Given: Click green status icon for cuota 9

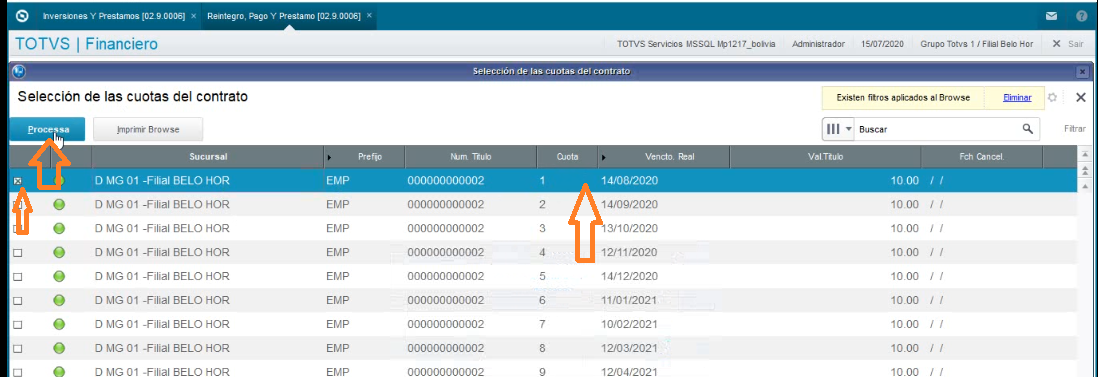Looking at the screenshot, I should (59, 372).
